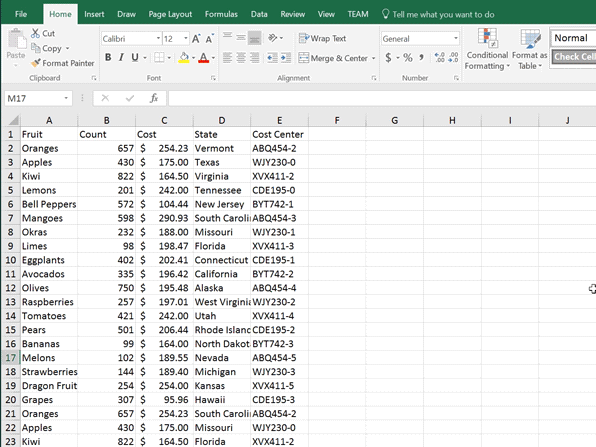Toggle Wrap Text
The height and width of the screenshot is (447, 596).
pyautogui.click(x=322, y=38)
